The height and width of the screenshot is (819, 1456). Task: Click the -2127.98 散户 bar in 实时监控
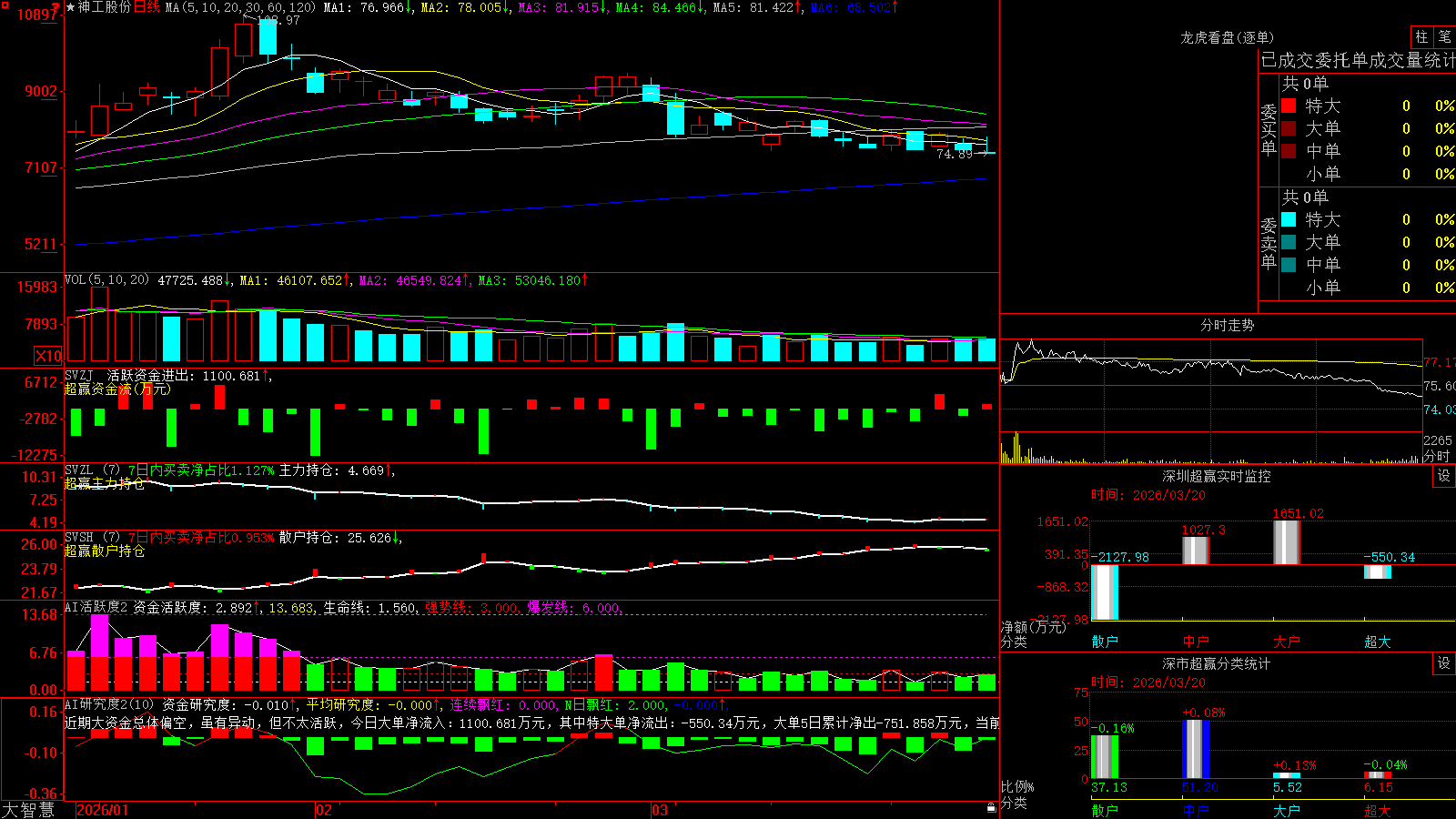click(x=1105, y=592)
